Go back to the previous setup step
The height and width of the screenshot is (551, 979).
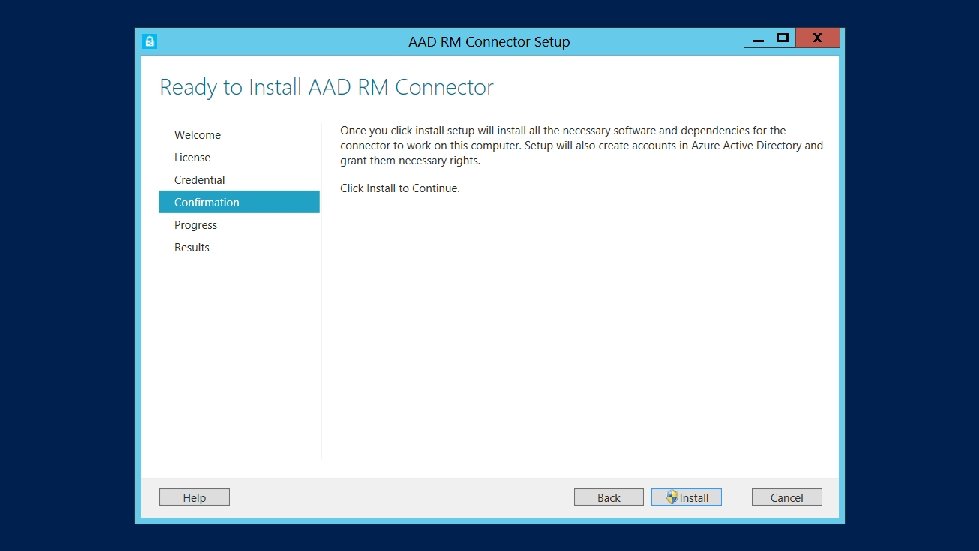tap(609, 497)
